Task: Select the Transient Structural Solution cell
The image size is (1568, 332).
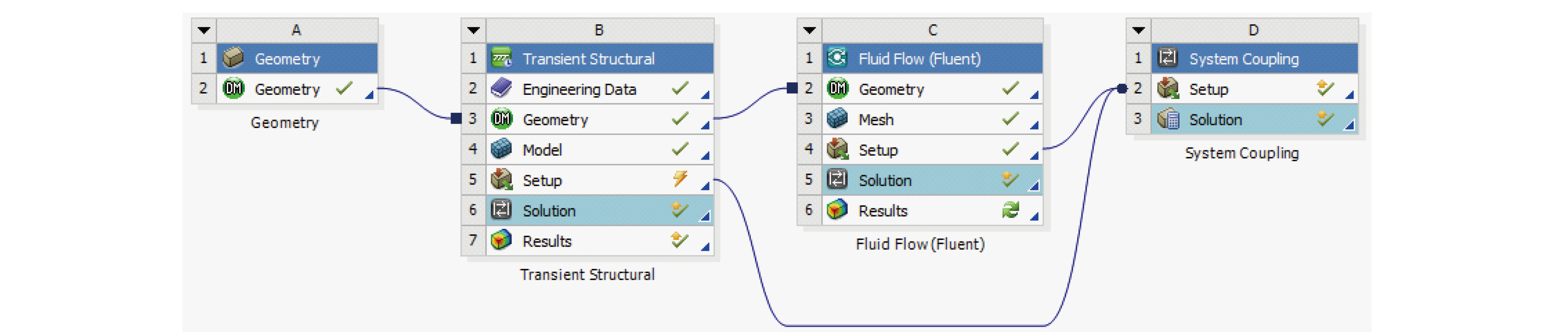Action: [600, 210]
